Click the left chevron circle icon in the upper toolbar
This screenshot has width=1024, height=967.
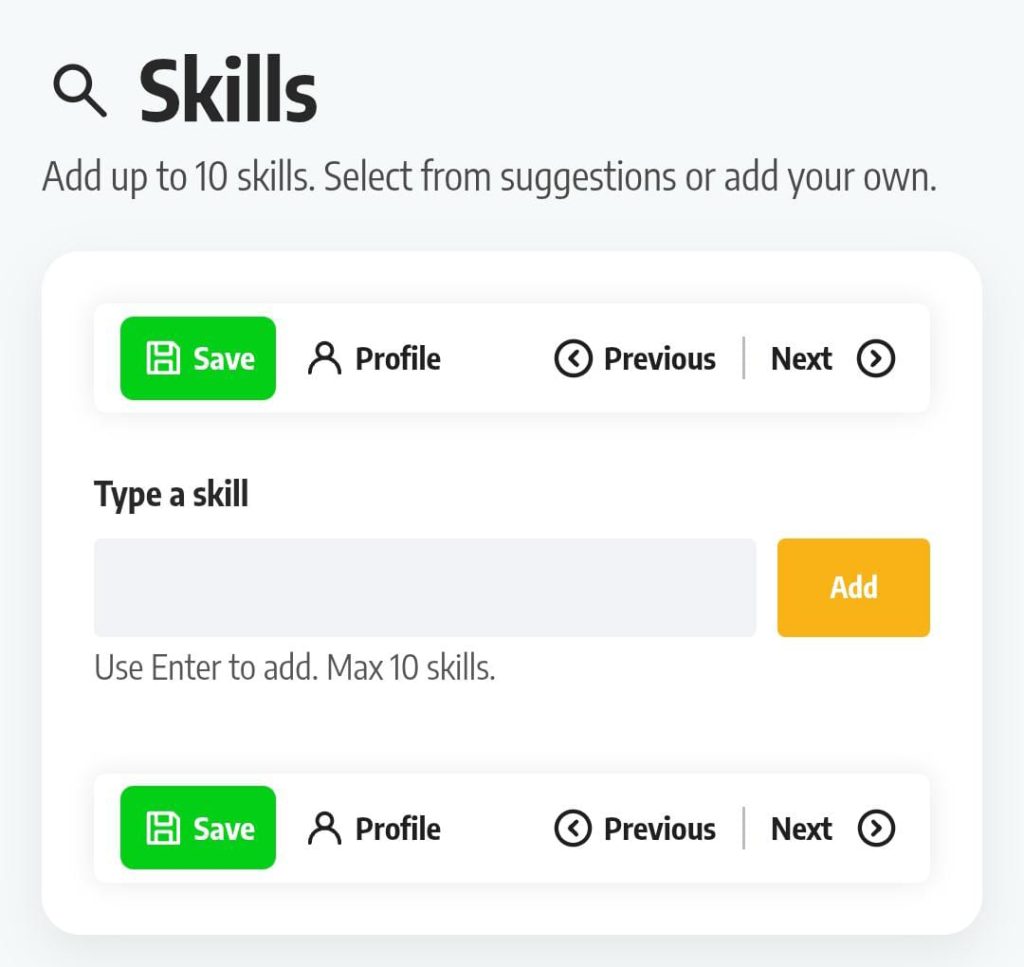pos(573,359)
